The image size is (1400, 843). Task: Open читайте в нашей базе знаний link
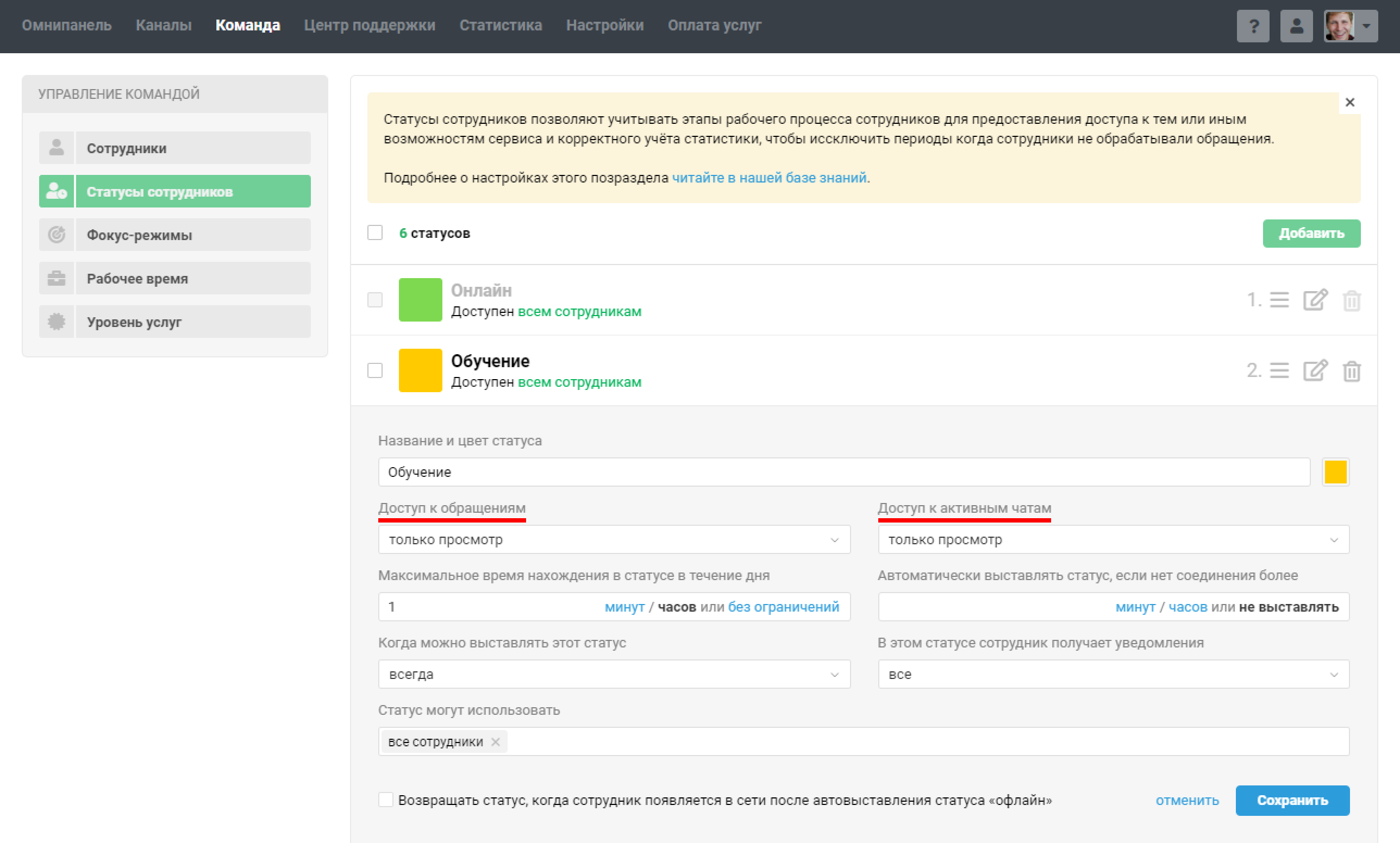(770, 178)
